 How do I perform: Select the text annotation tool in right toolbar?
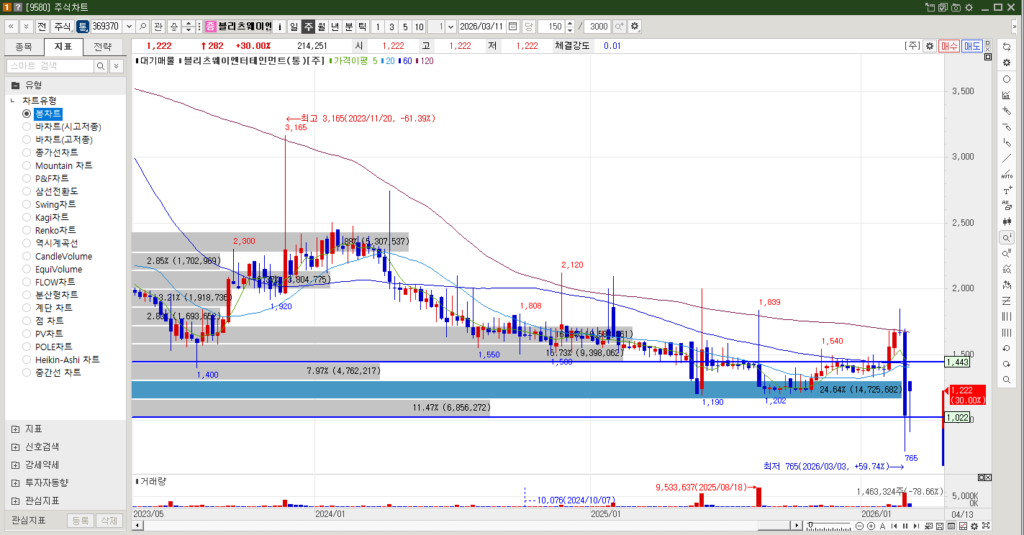1006,190
